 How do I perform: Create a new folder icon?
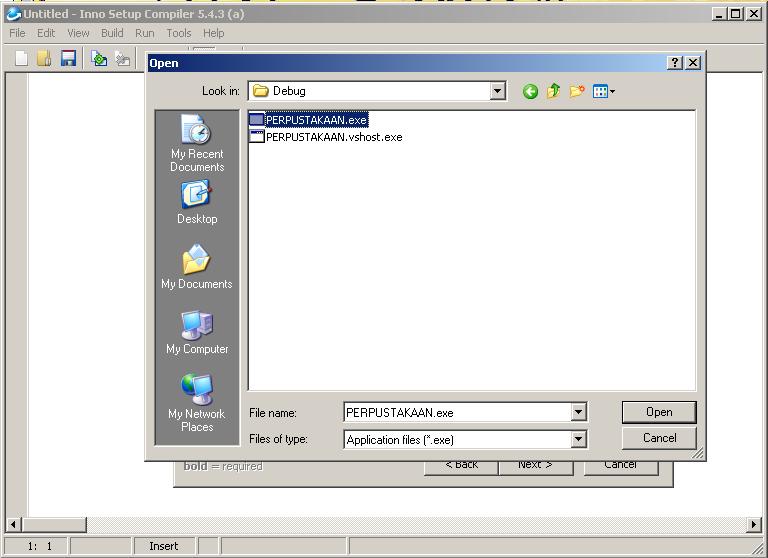577,91
